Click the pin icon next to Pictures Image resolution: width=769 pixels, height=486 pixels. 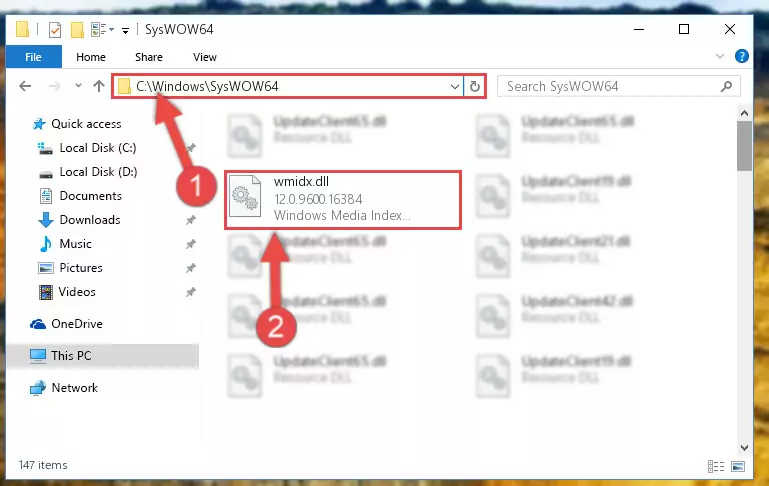[x=190, y=268]
